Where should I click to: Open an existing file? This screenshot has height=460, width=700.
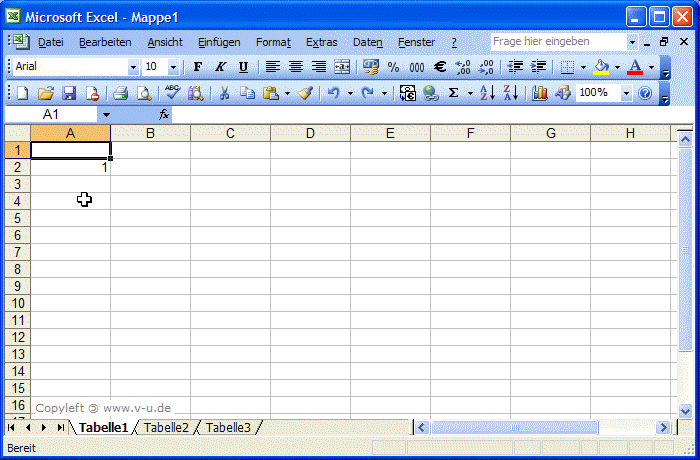pos(46,93)
